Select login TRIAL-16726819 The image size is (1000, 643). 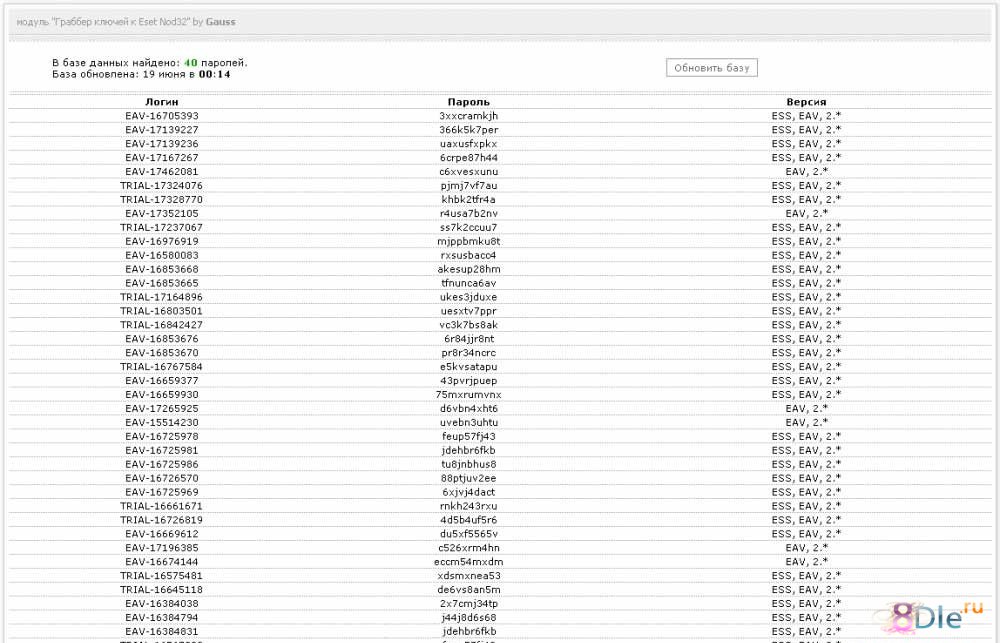(161, 520)
